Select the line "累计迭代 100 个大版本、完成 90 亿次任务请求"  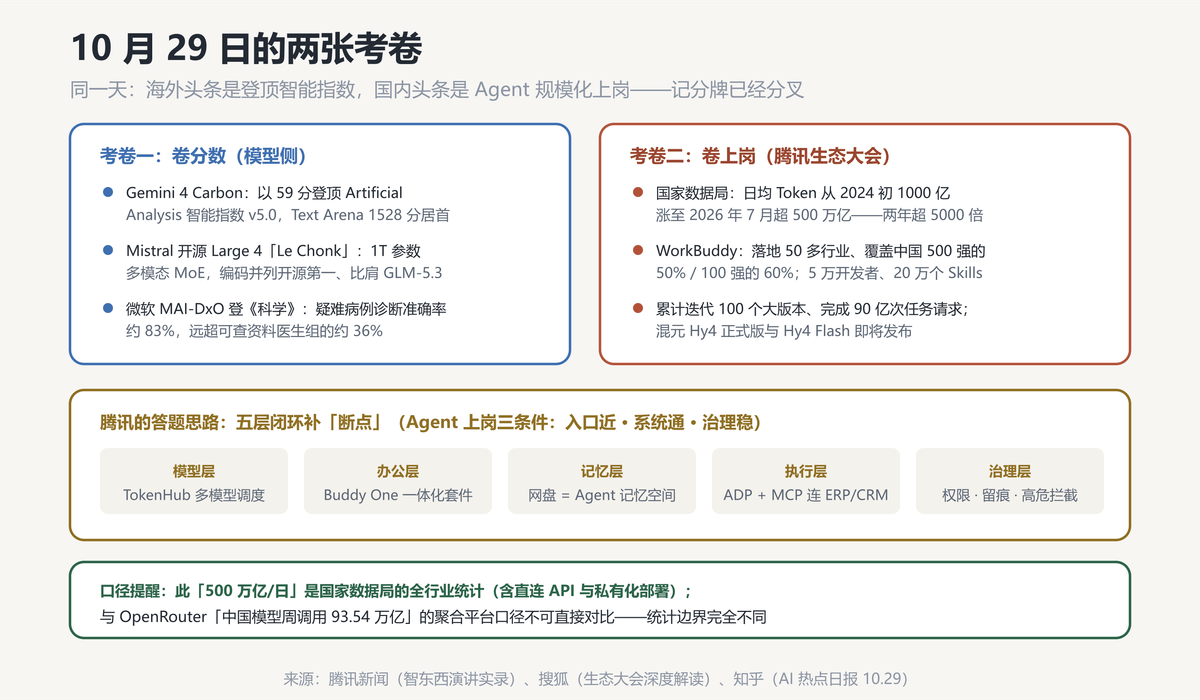[x=812, y=309]
